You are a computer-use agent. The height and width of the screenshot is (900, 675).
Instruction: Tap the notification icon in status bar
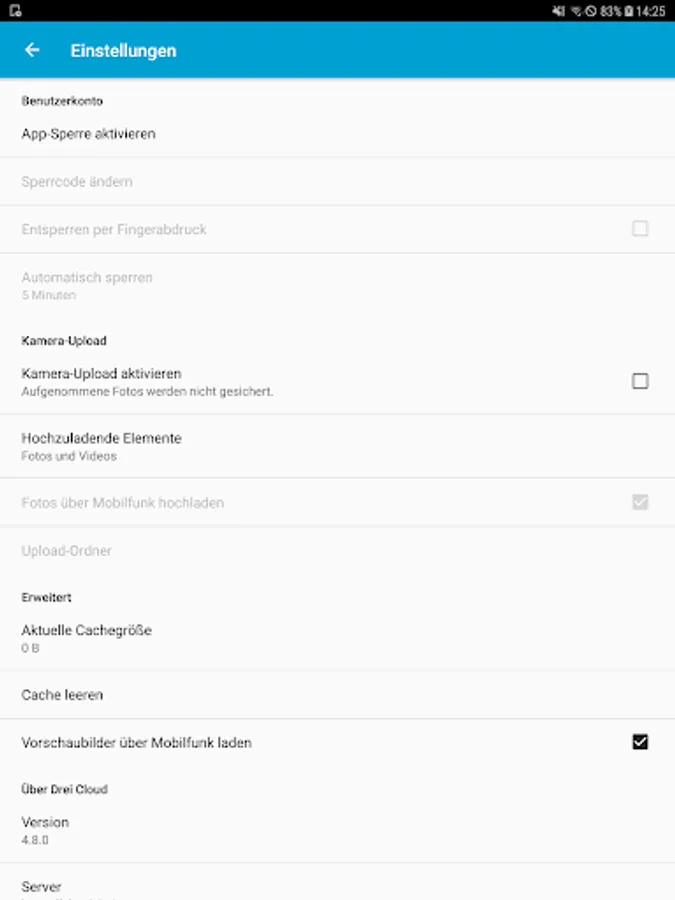(x=15, y=11)
